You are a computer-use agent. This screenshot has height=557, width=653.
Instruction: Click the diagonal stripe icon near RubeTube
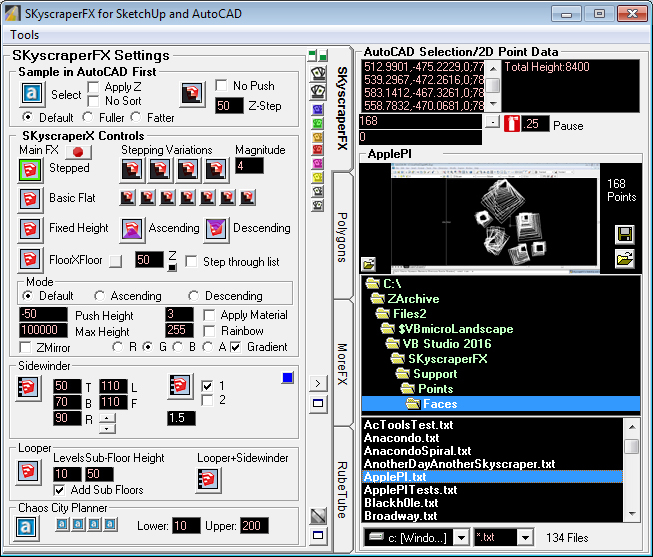tap(318, 516)
